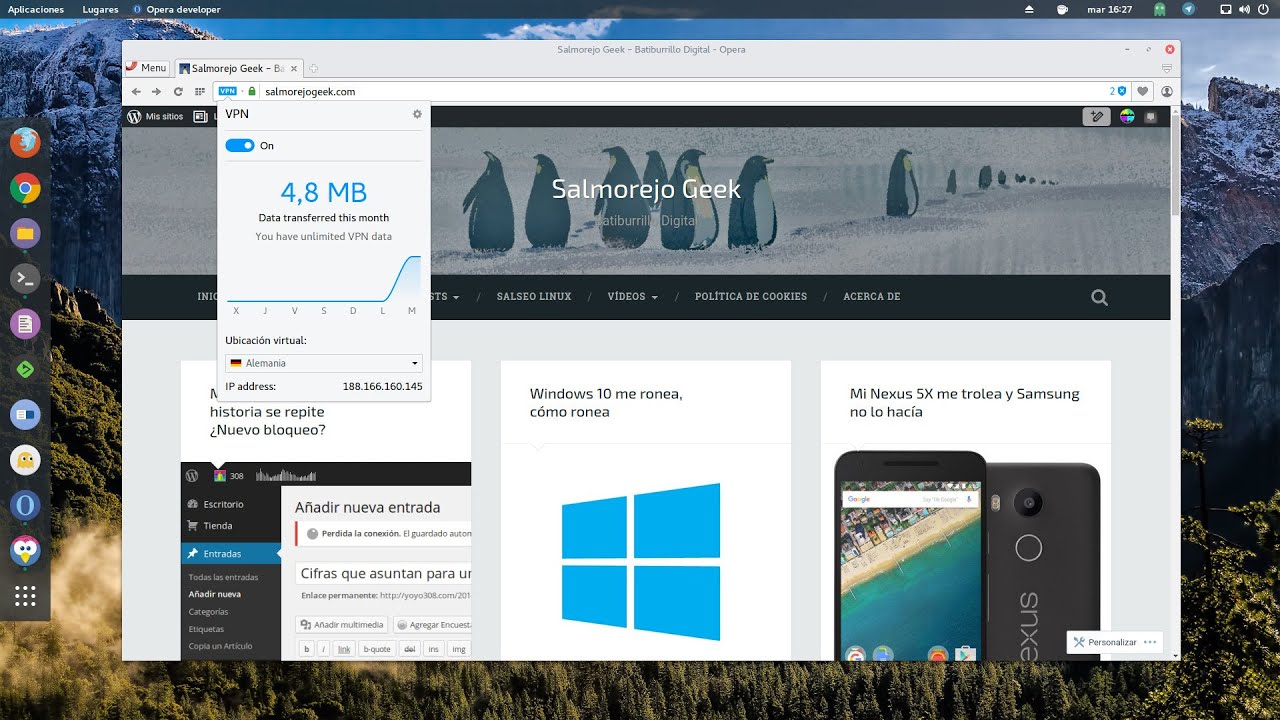Click the Telegram tray icon

(x=1188, y=9)
